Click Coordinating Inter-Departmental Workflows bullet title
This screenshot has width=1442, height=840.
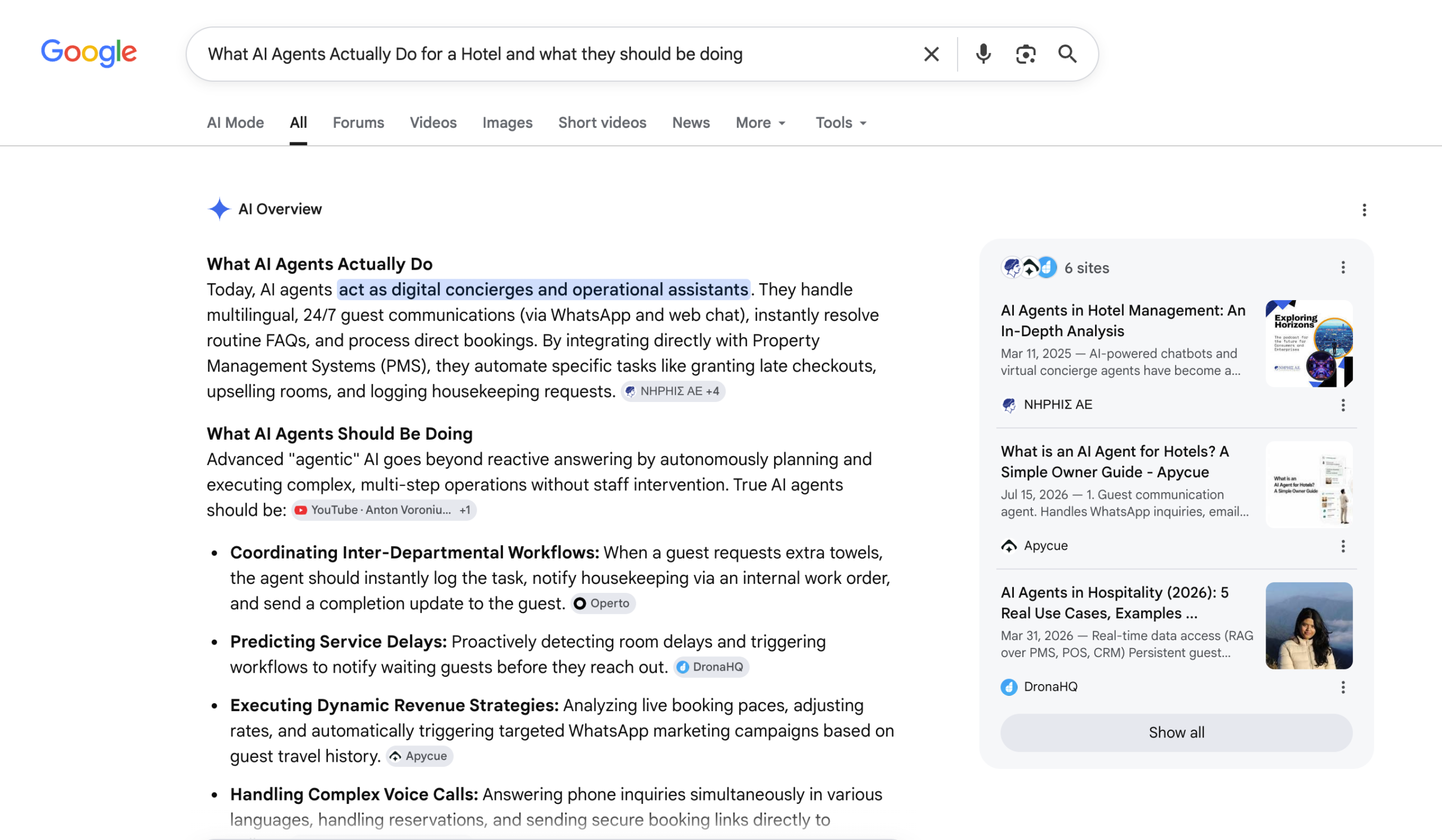click(x=414, y=553)
